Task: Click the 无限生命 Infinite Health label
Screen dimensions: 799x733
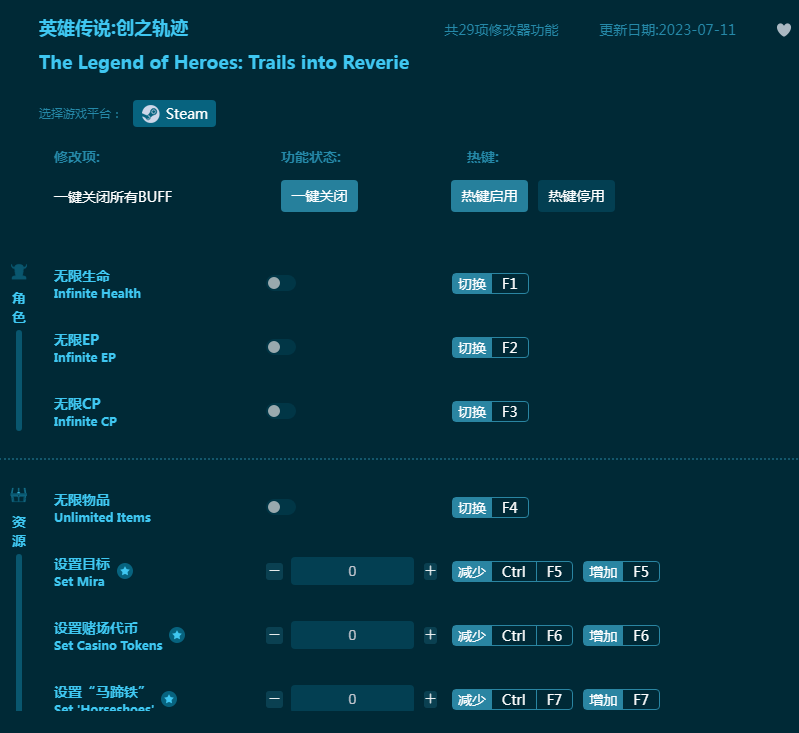Action: click(x=97, y=285)
